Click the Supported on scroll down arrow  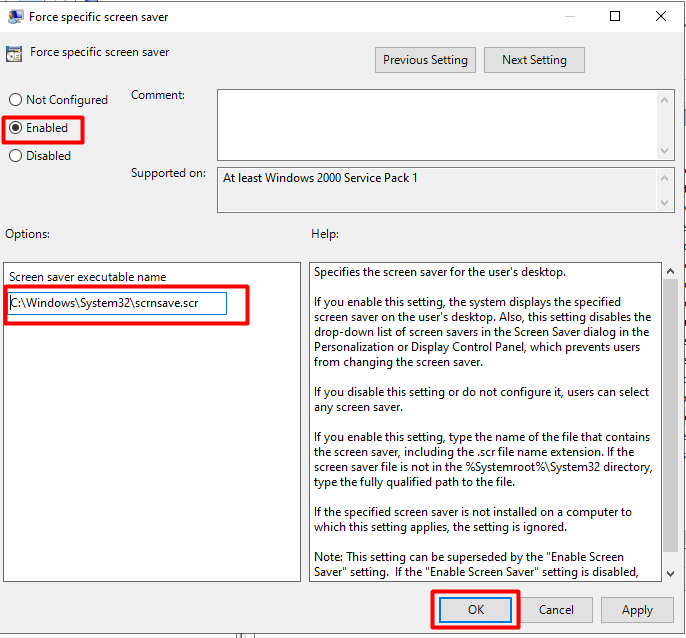(665, 203)
